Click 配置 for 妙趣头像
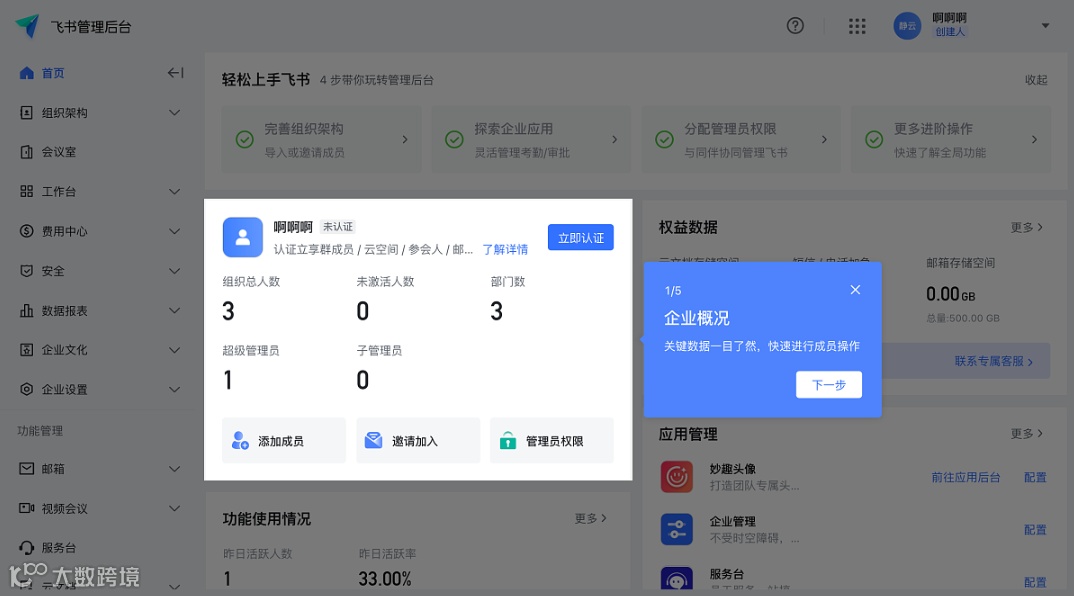 pyautogui.click(x=1035, y=477)
